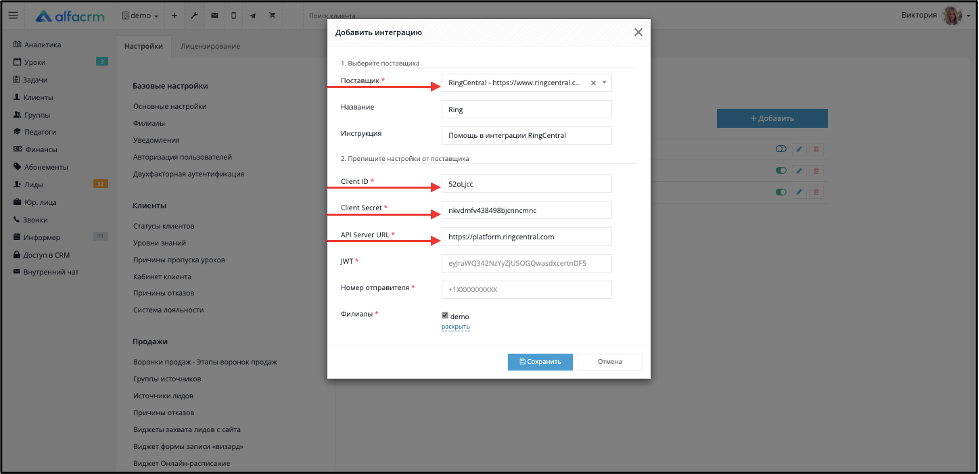The width and height of the screenshot is (979, 474).
Task: Open user menu arrow beside avatar
Action: 968,16
